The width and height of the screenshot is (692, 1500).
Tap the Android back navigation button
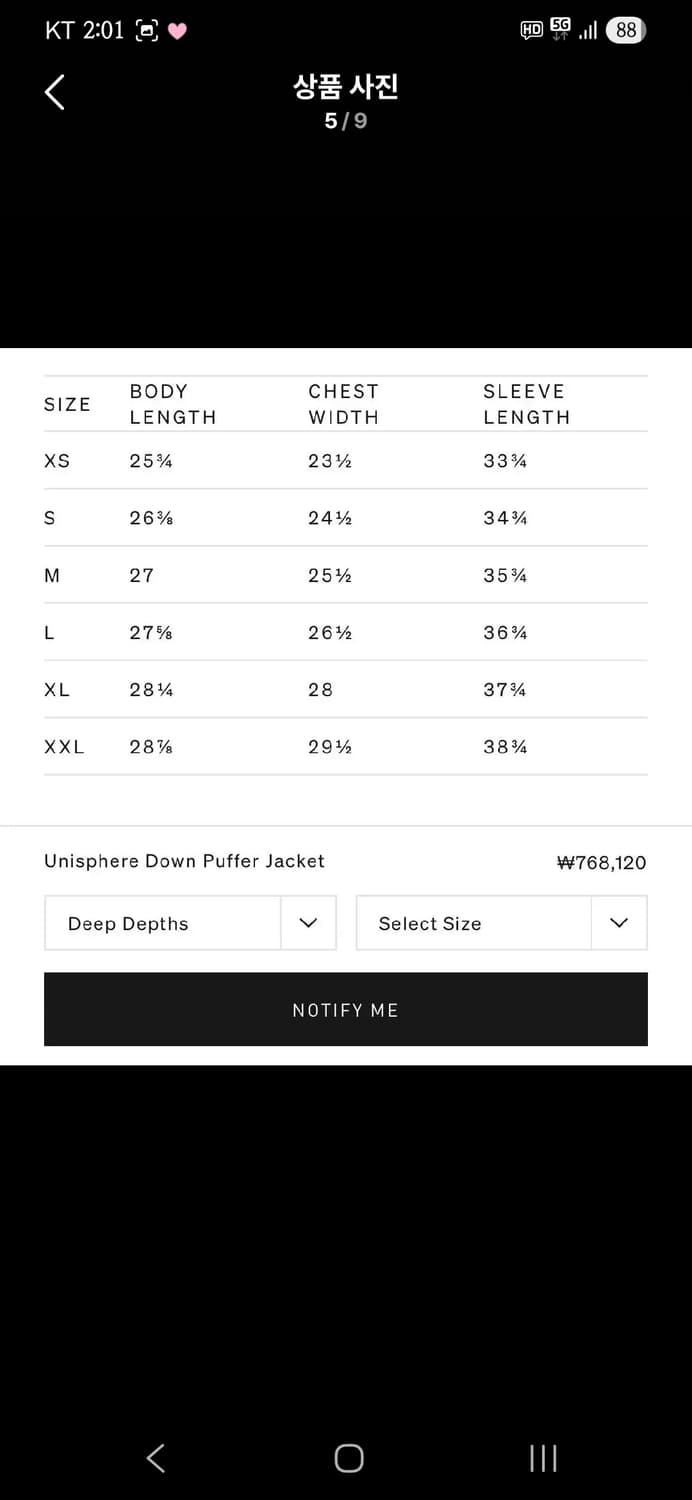click(x=156, y=1458)
